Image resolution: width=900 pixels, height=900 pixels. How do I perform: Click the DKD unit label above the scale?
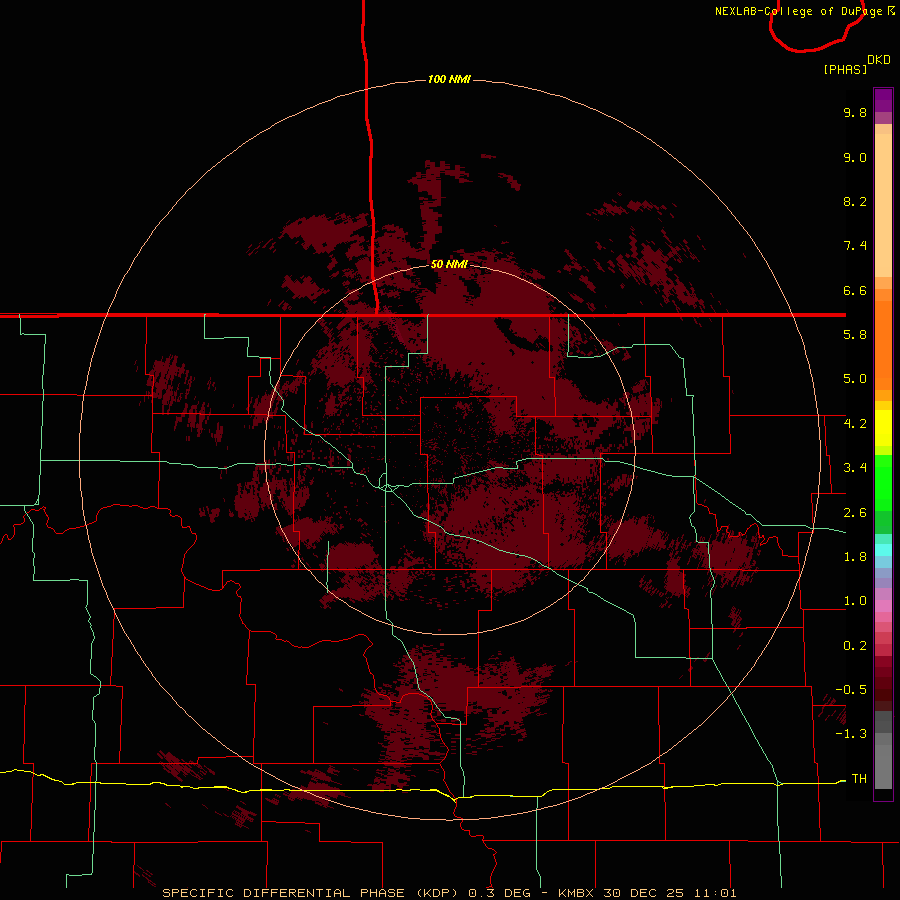(879, 59)
